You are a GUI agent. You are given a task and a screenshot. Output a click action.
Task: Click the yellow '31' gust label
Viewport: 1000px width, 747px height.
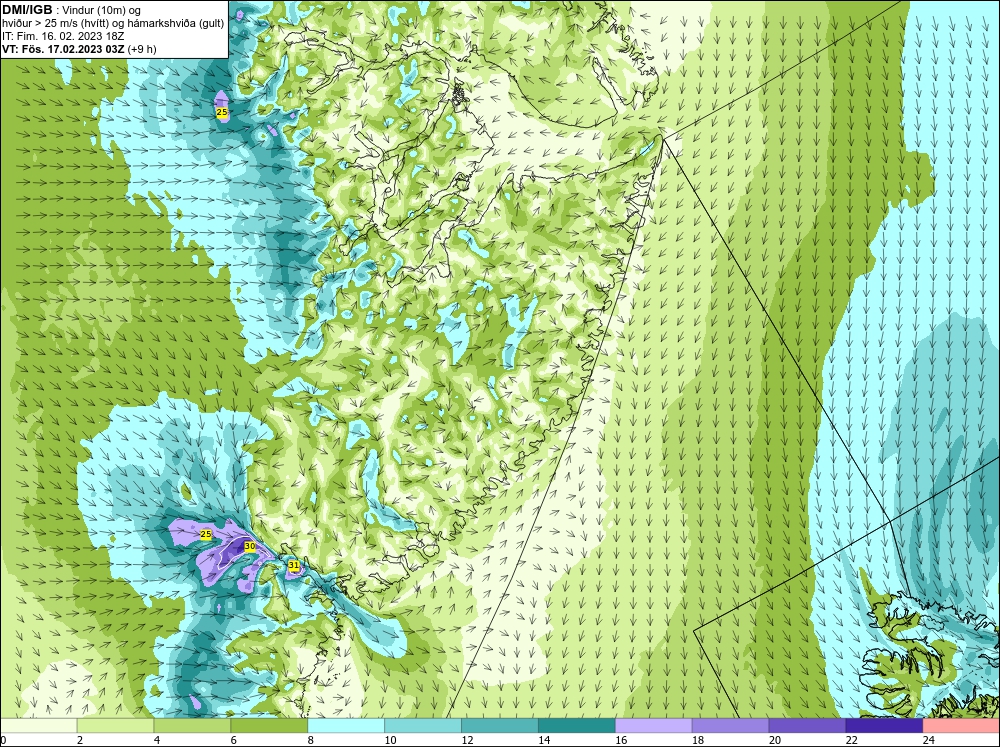(x=293, y=565)
